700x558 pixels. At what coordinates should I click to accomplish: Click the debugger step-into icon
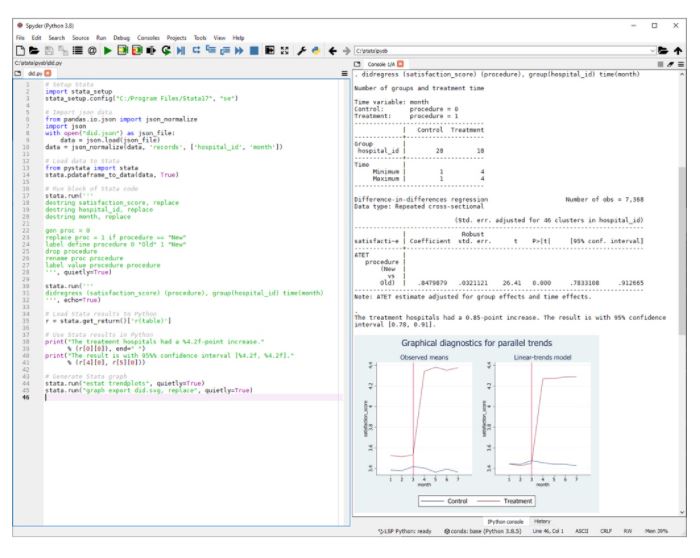tap(211, 50)
